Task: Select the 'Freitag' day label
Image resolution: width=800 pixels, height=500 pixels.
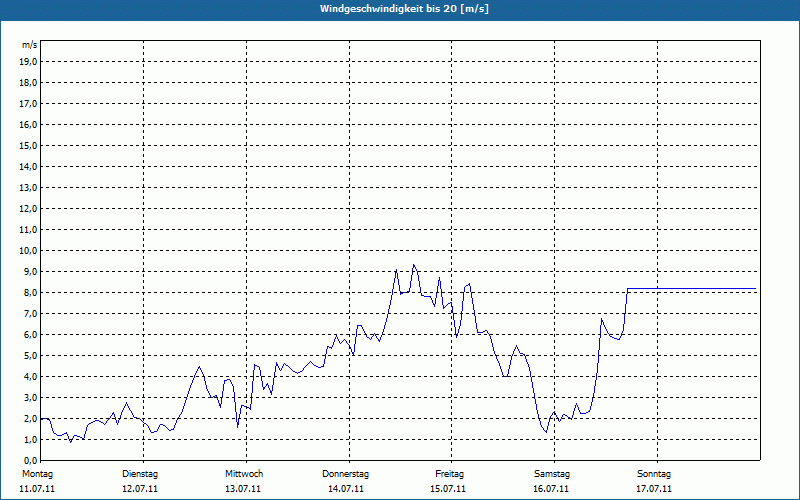Action: pos(449,474)
